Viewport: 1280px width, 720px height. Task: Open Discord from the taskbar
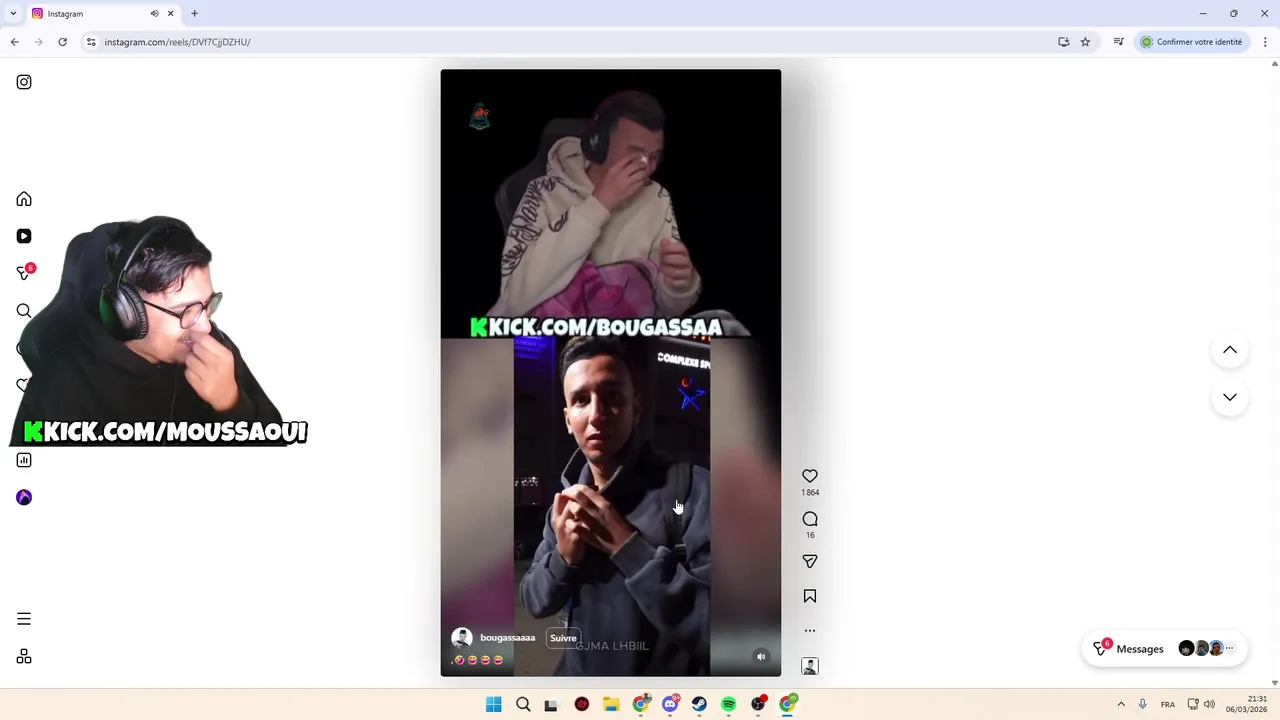click(x=670, y=704)
